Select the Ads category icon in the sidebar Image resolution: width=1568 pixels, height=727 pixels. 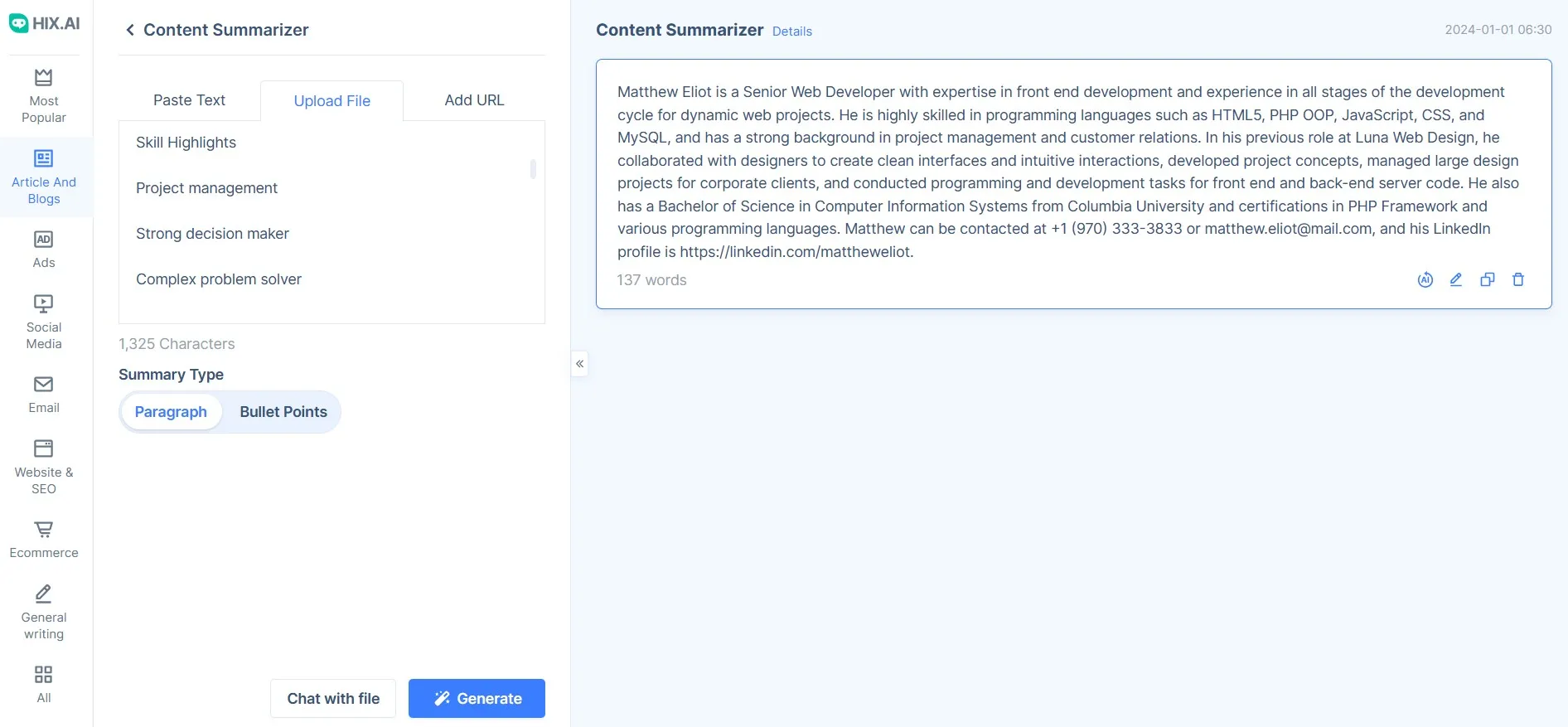click(43, 248)
